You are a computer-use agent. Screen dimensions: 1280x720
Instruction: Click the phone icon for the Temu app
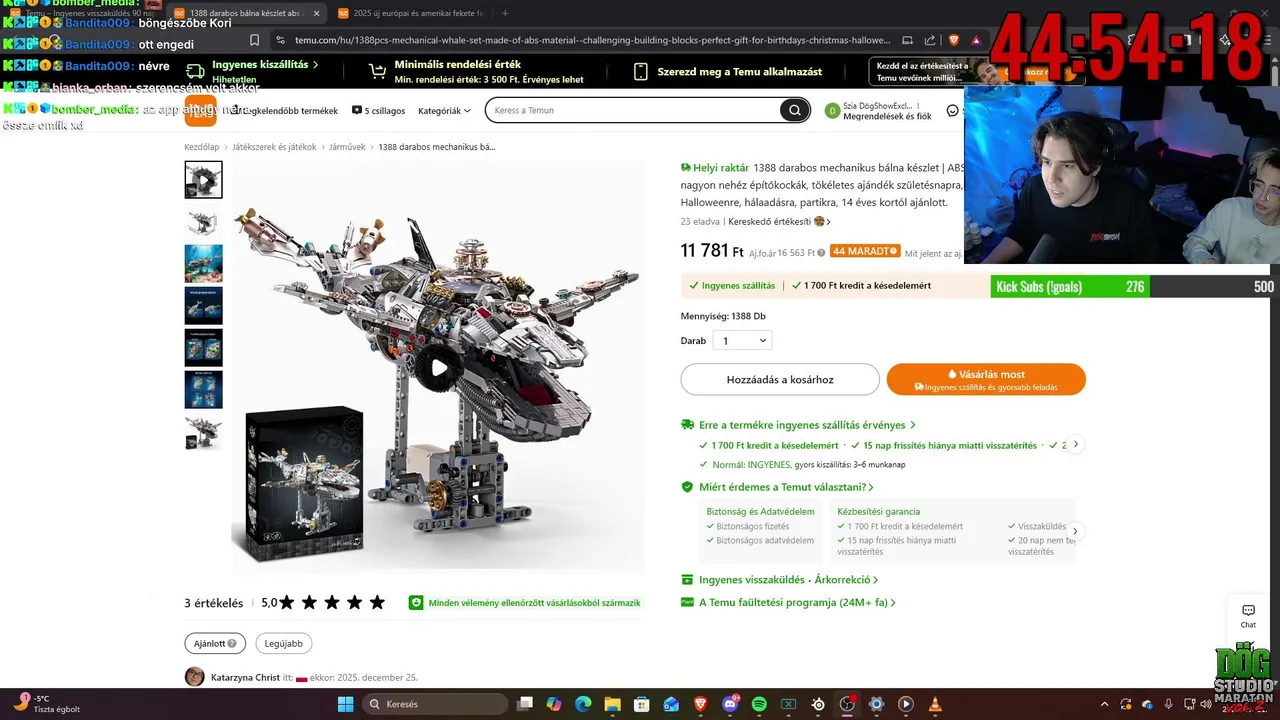641,72
